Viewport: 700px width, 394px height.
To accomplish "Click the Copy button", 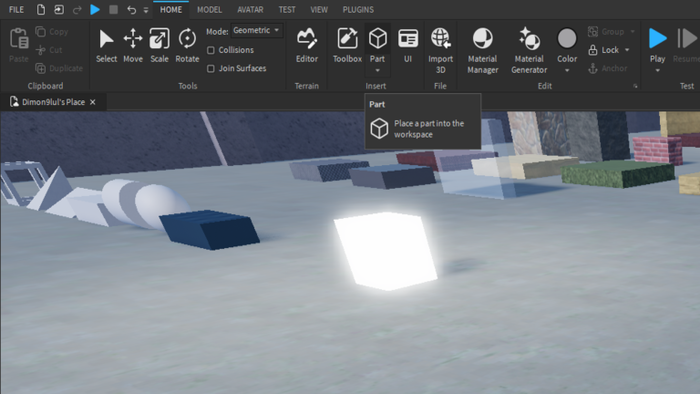I will coord(52,32).
